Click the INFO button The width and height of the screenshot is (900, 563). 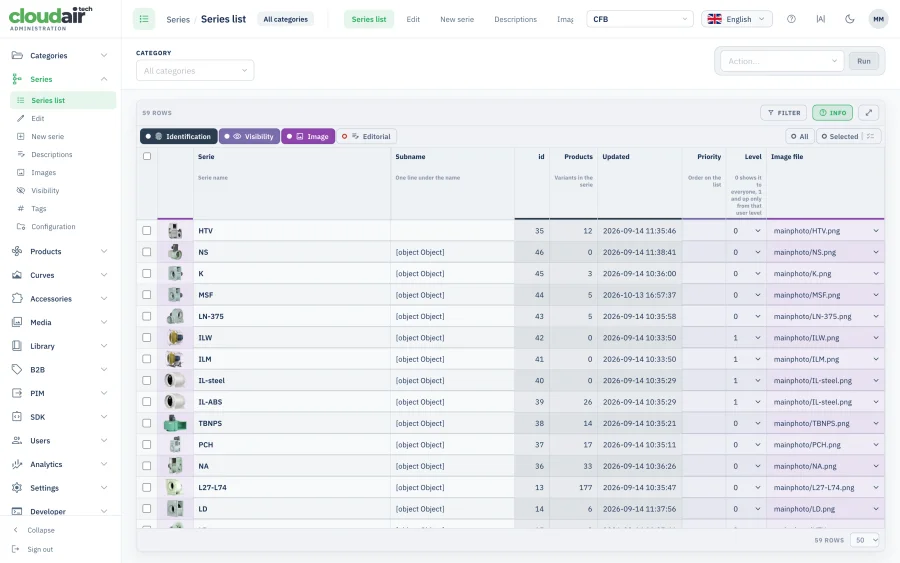[832, 112]
